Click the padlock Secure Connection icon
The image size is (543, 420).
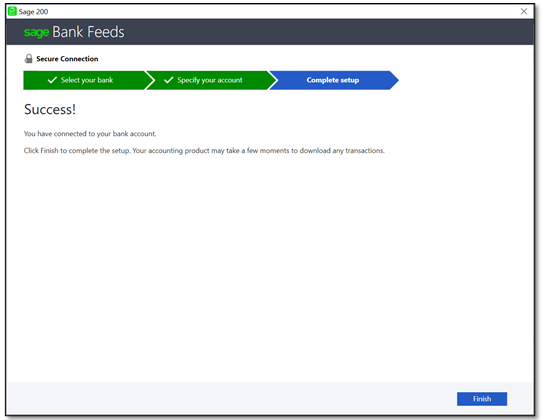28,59
